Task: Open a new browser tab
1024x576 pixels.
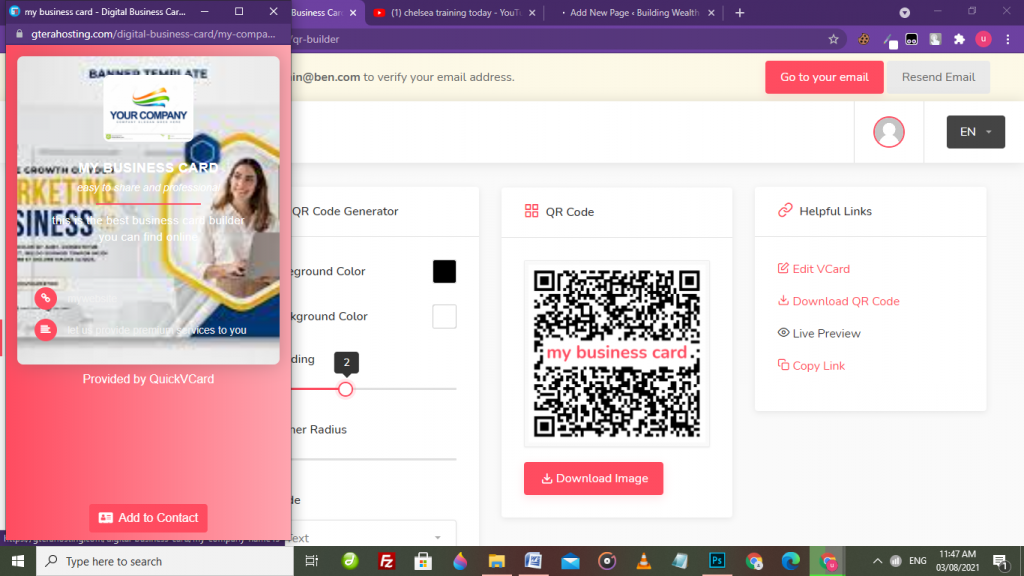Action: coord(739,12)
